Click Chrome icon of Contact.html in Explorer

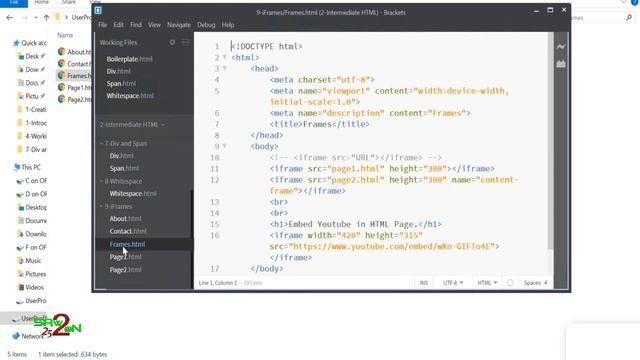(x=62, y=63)
